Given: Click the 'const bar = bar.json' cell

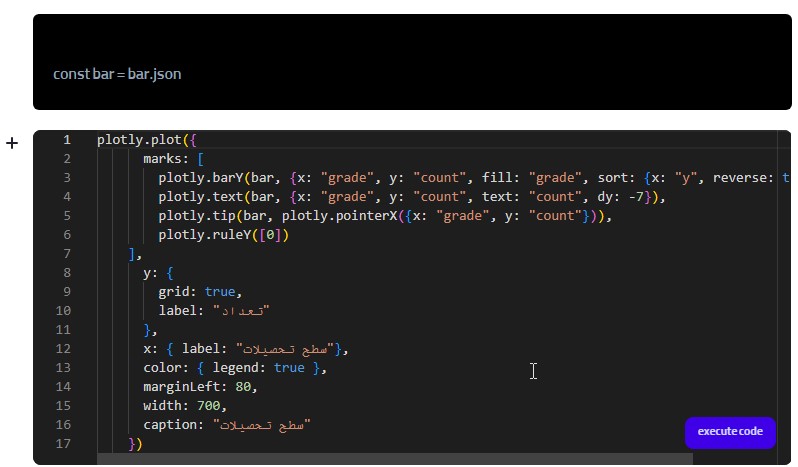Looking at the screenshot, I should pos(412,62).
